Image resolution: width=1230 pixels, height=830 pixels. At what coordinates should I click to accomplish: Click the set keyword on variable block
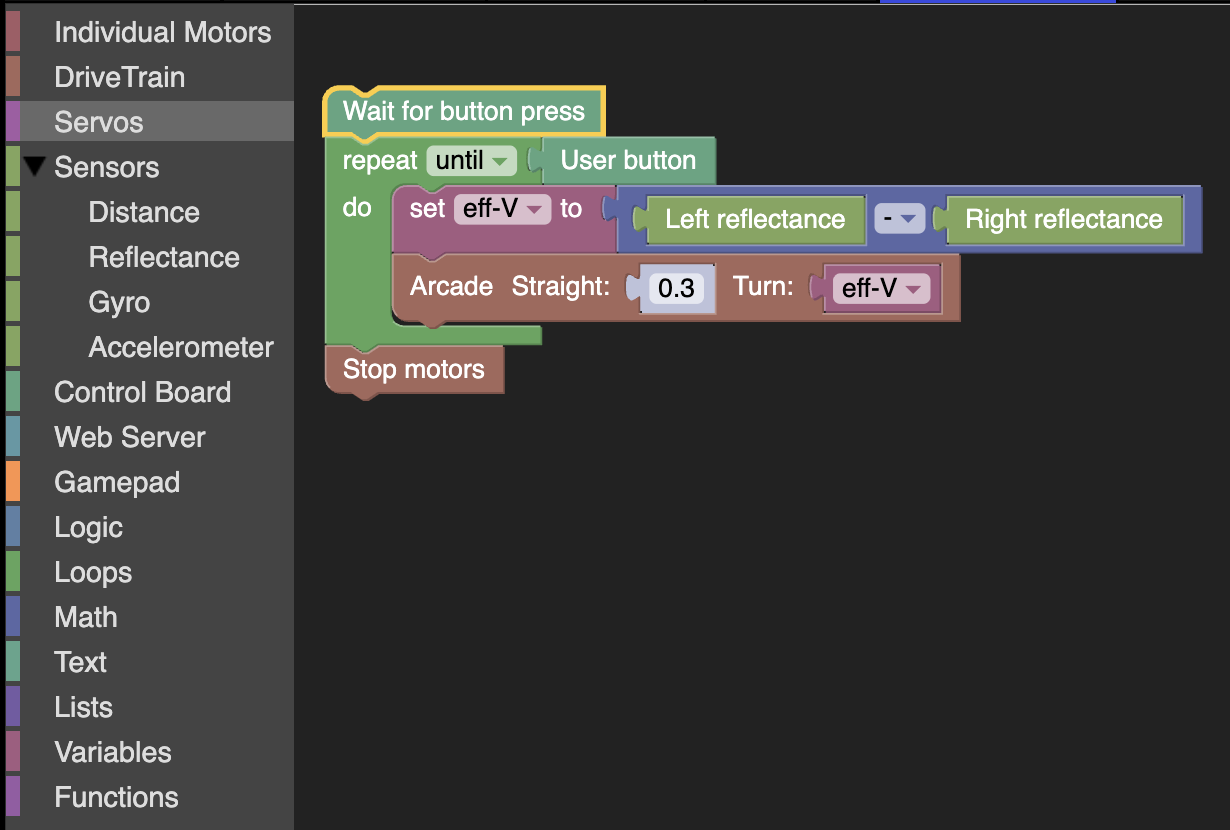tap(427, 208)
